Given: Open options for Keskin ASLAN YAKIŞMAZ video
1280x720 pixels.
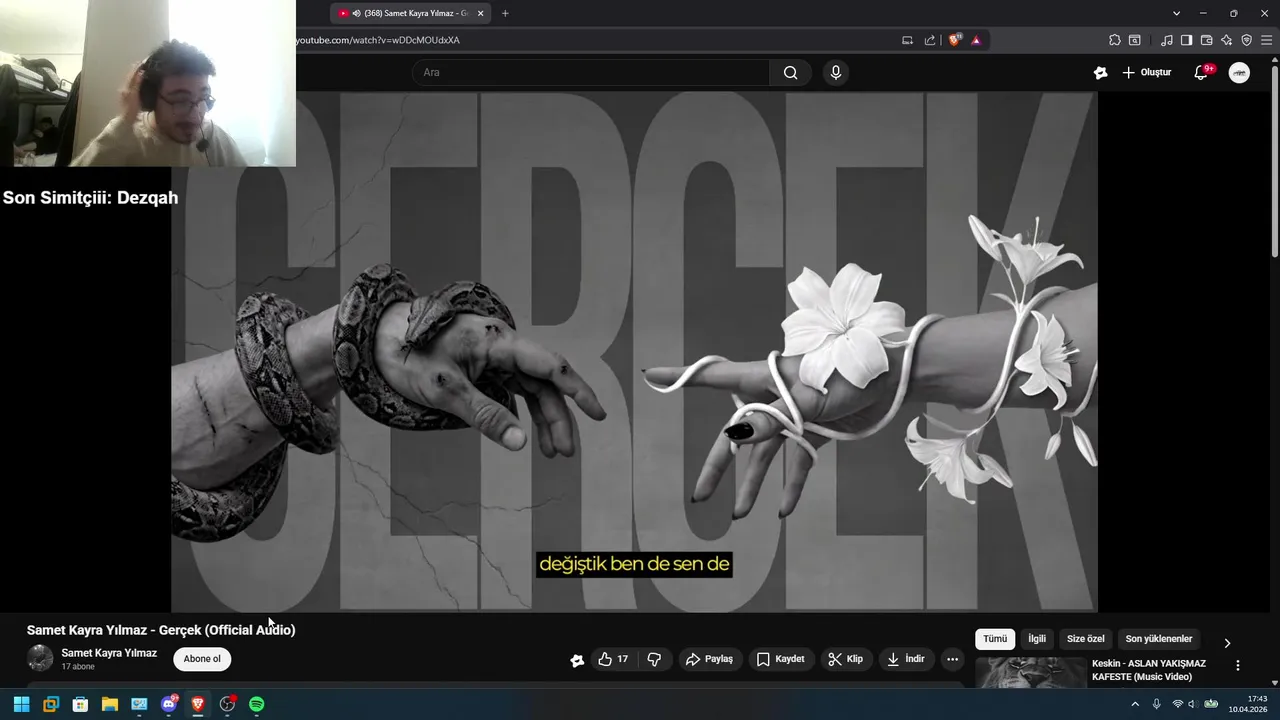Looking at the screenshot, I should [1237, 666].
